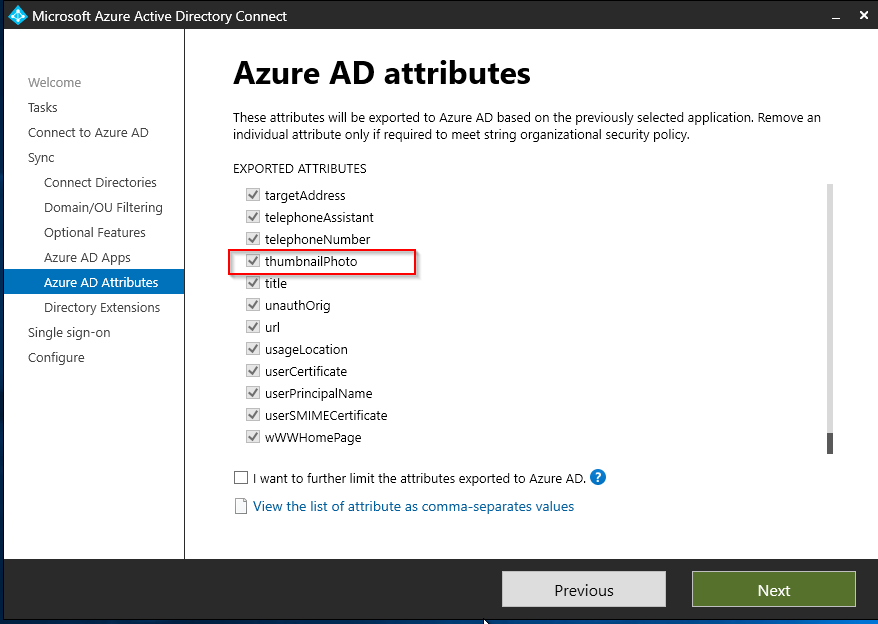Select Directory Extensions in the sidebar
The height and width of the screenshot is (624, 878).
(x=102, y=307)
